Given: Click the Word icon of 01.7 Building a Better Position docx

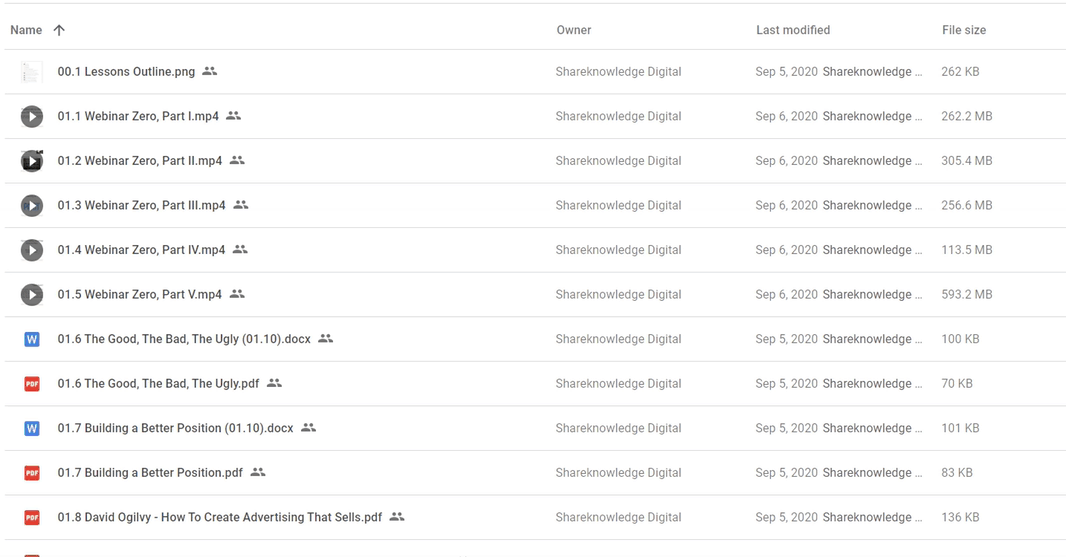Looking at the screenshot, I should (x=31, y=428).
